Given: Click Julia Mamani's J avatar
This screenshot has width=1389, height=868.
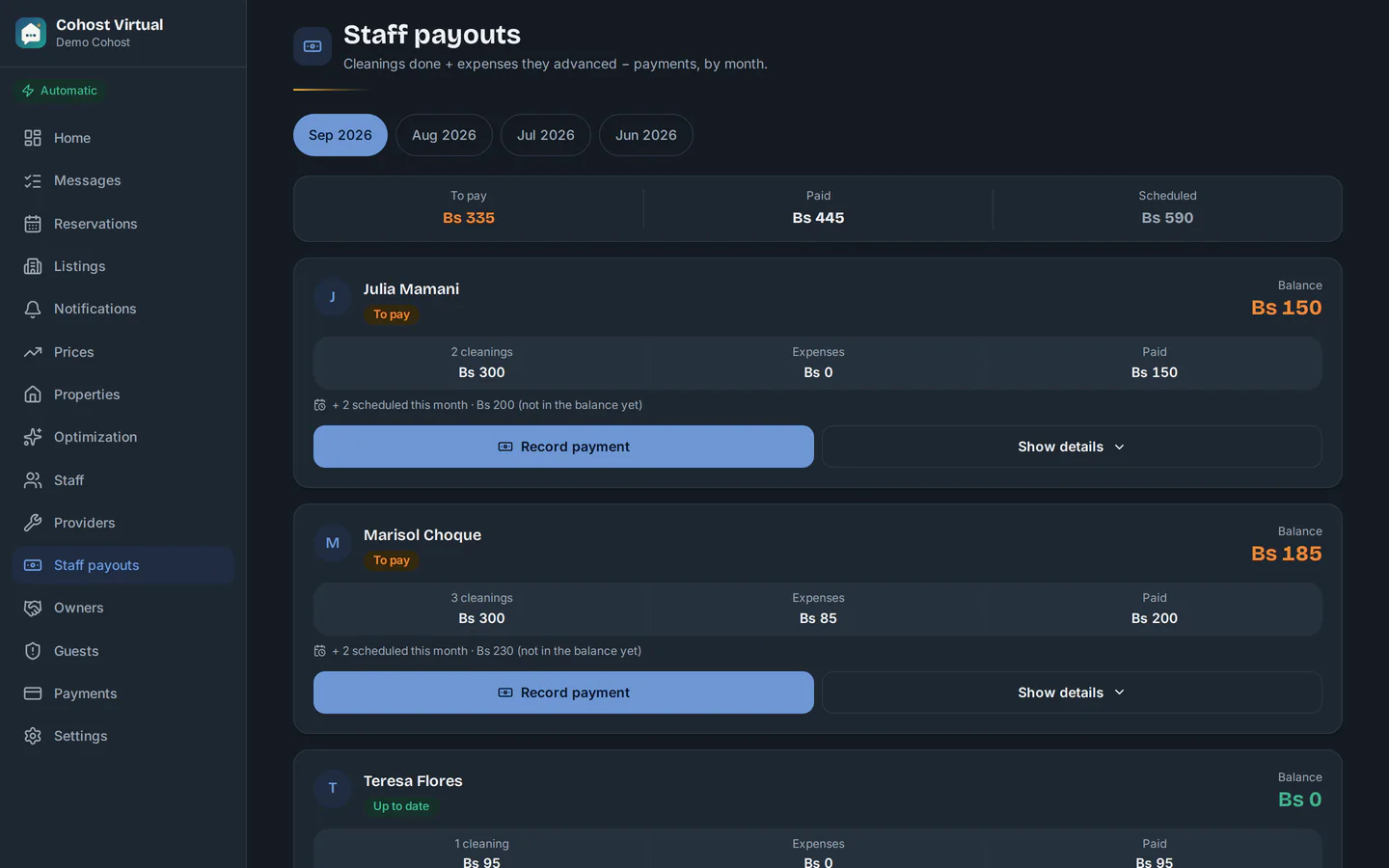Looking at the screenshot, I should pos(332,297).
